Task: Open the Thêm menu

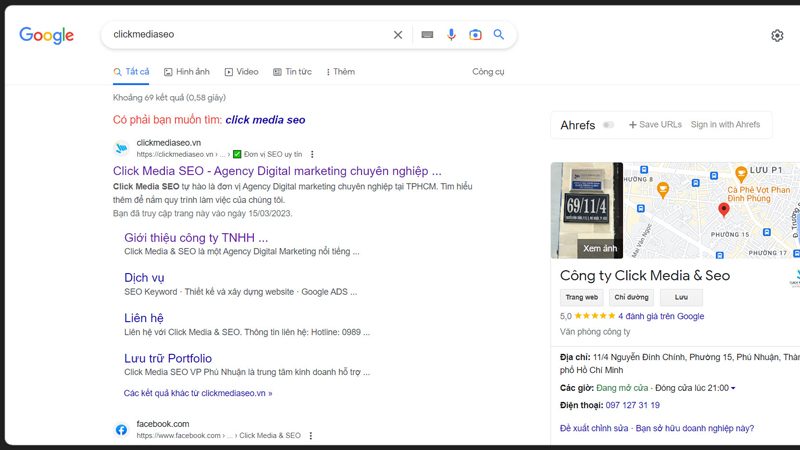Action: pos(340,72)
